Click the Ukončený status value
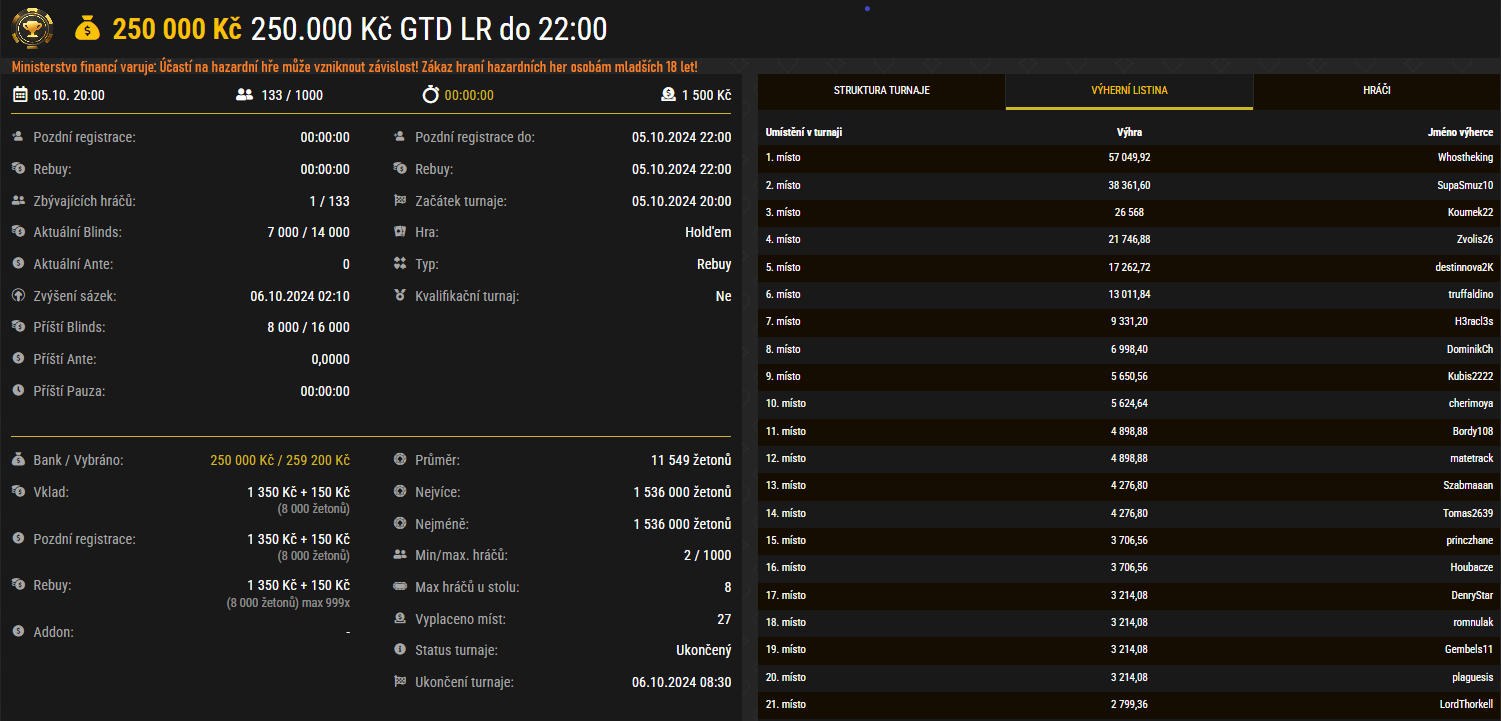This screenshot has width=1501, height=721. [704, 650]
